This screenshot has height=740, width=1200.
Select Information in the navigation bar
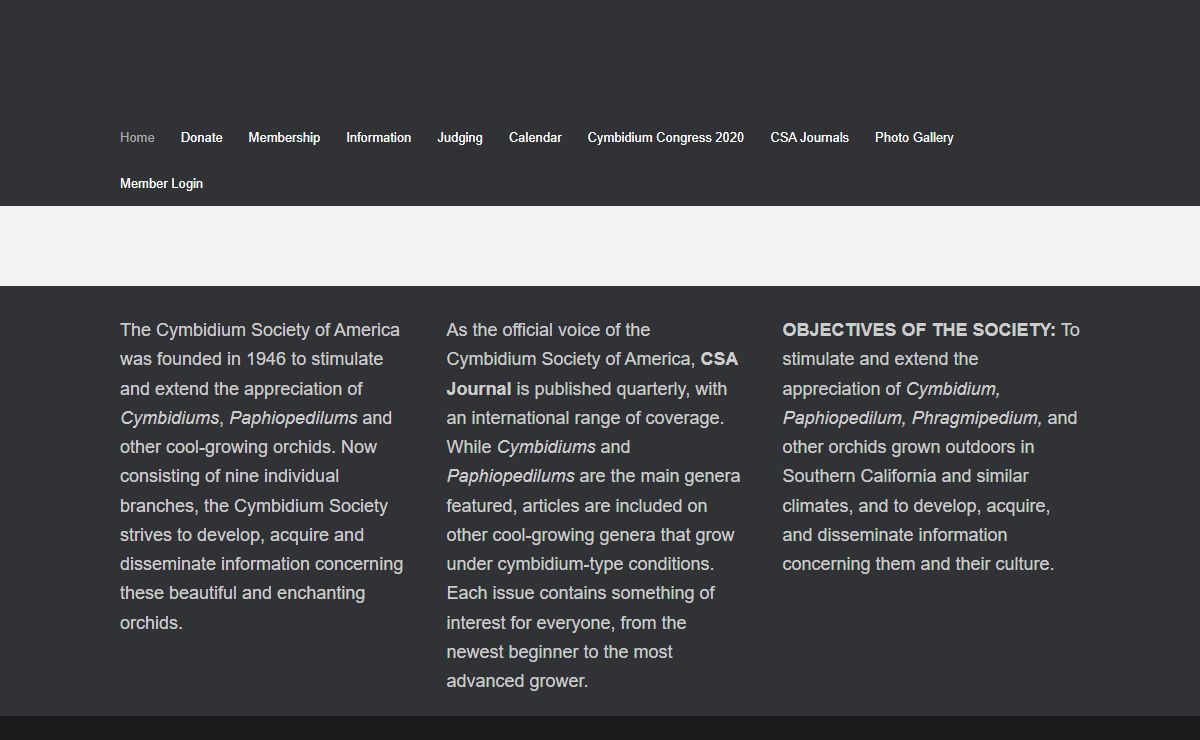tap(378, 137)
